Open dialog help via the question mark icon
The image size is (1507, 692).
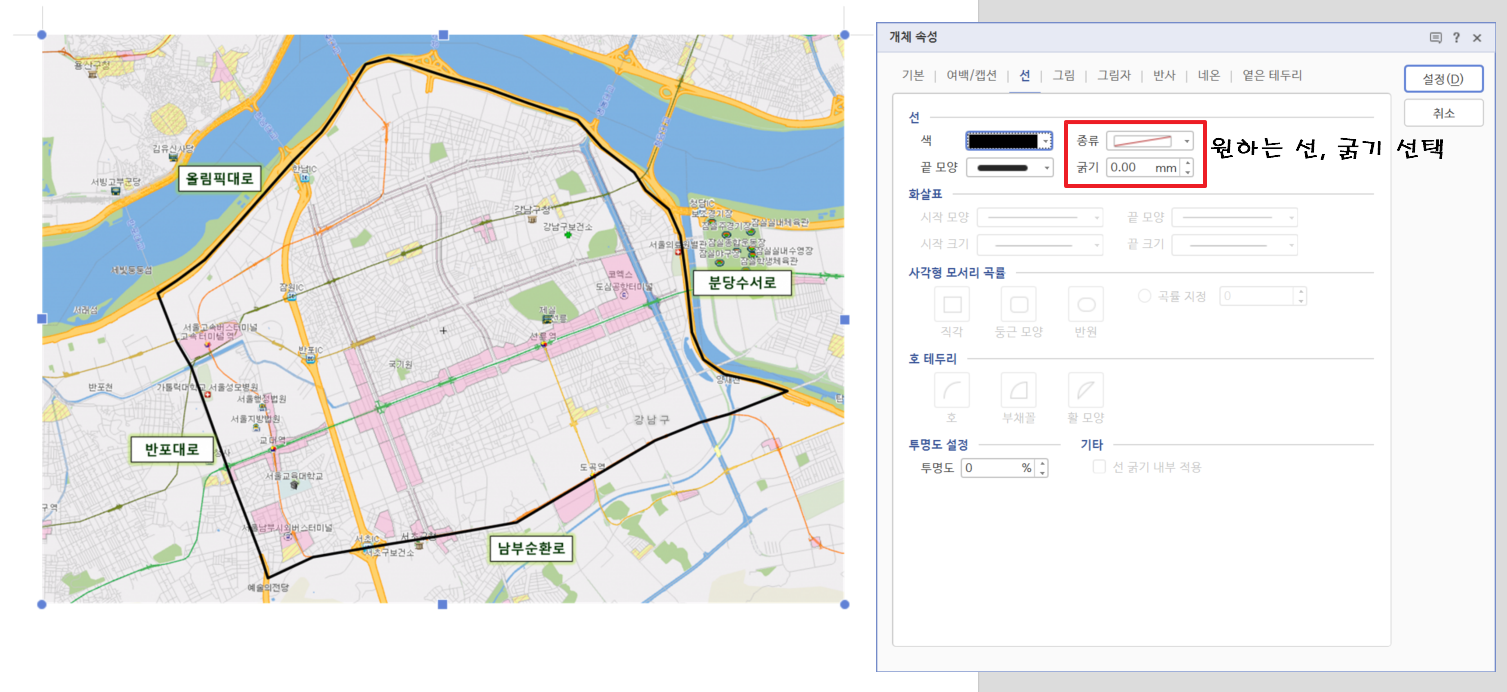tap(1458, 37)
